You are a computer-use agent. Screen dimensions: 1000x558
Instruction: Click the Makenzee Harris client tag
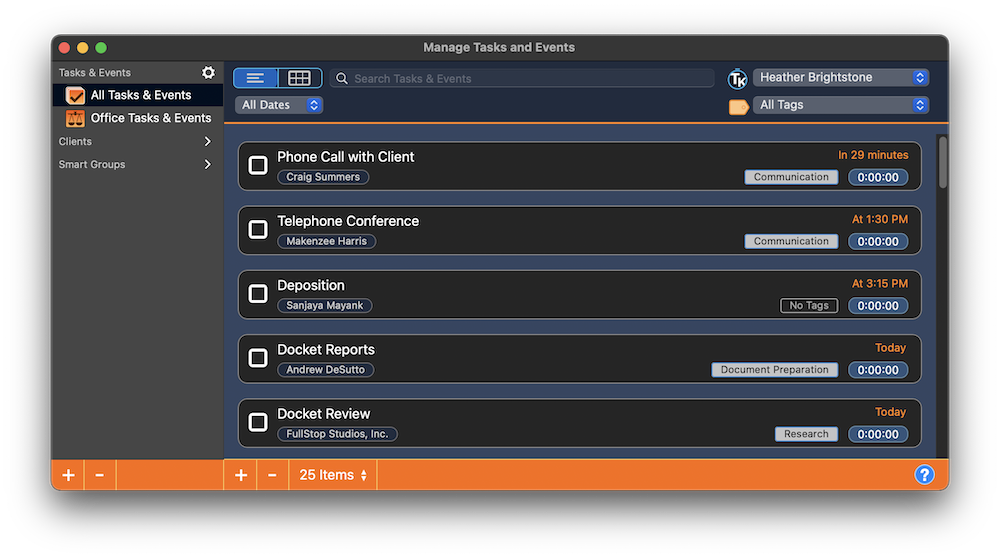click(327, 241)
